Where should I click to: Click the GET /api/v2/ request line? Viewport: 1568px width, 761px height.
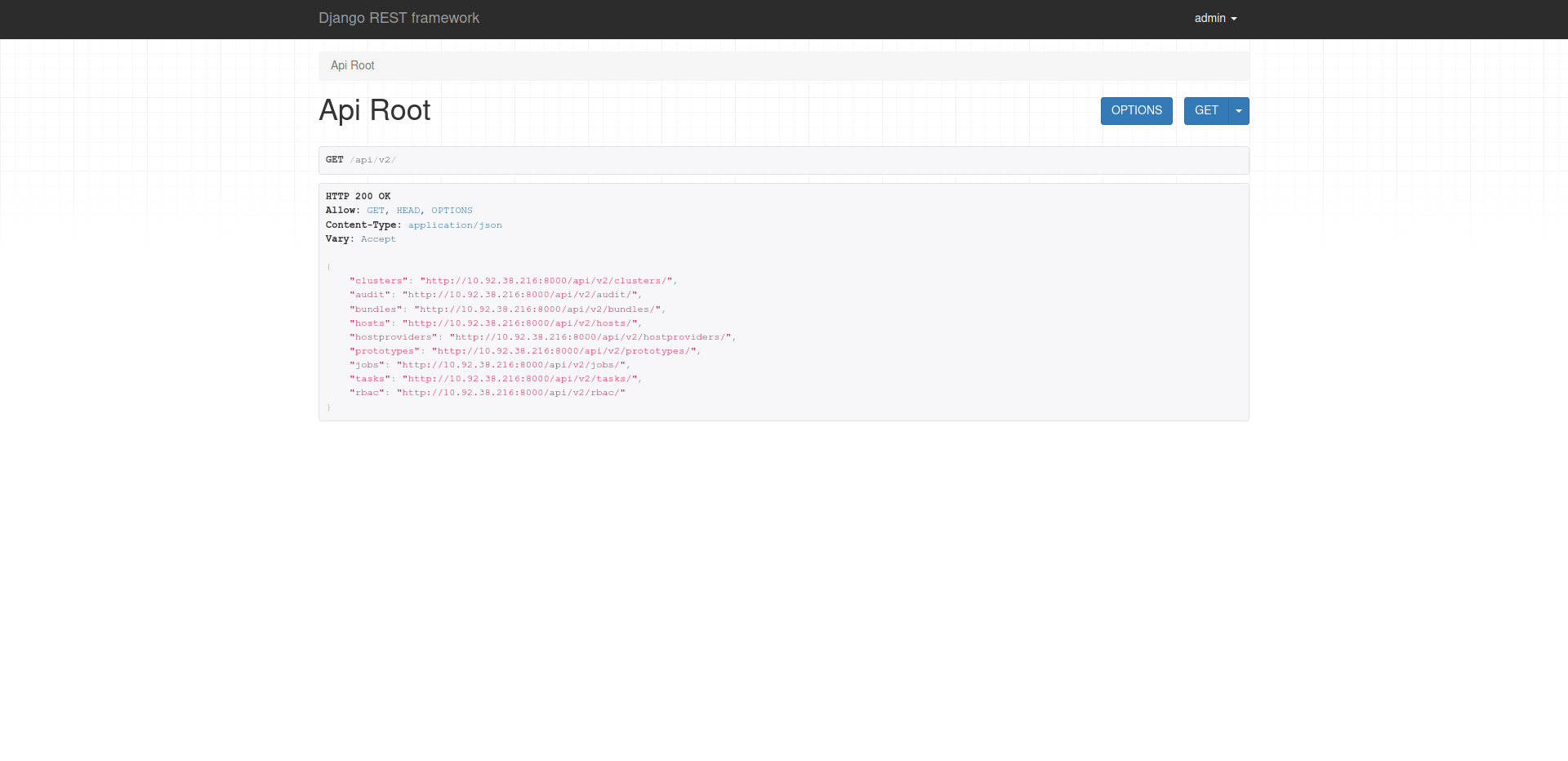click(360, 160)
